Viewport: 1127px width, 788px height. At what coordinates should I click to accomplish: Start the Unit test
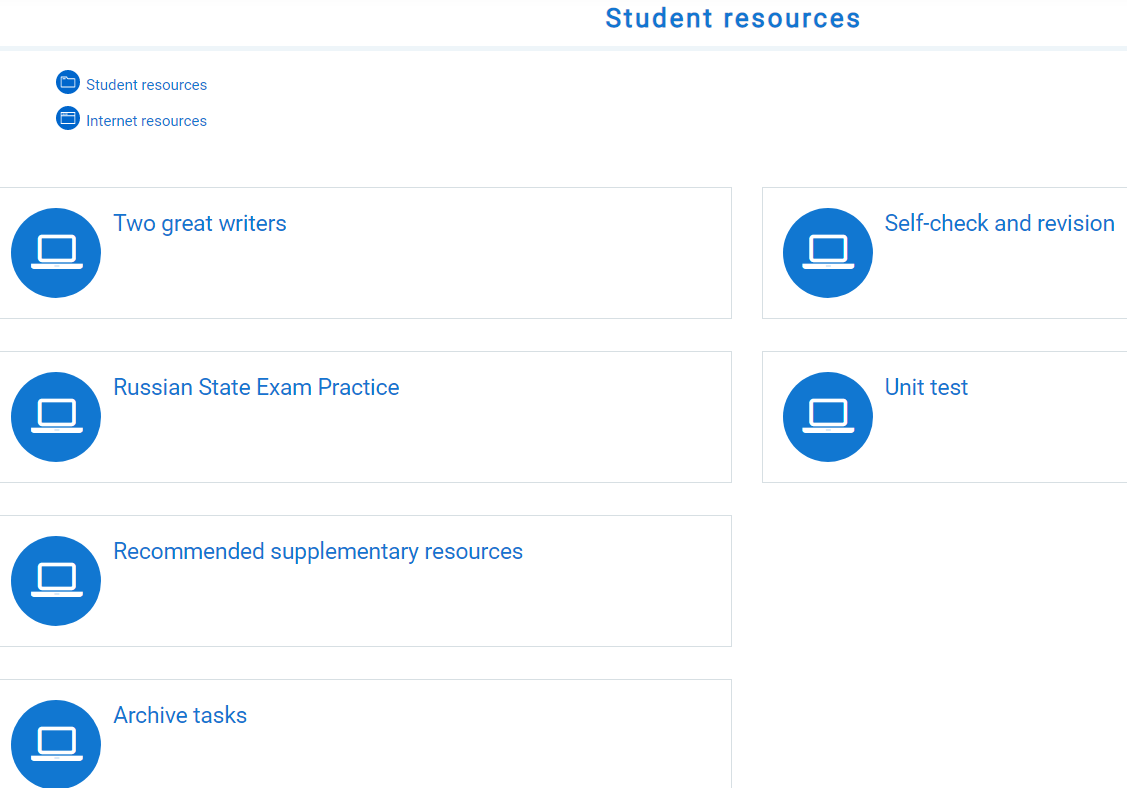pyautogui.click(x=926, y=387)
